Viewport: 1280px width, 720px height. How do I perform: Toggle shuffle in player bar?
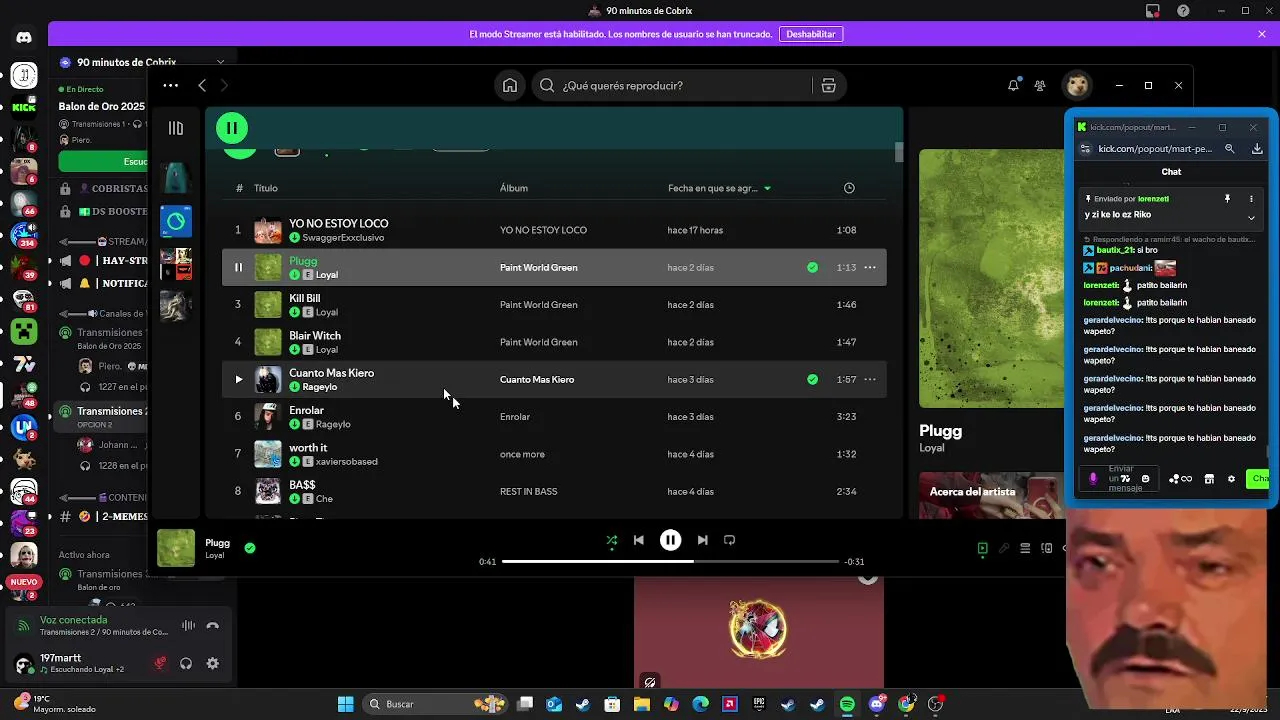click(611, 540)
